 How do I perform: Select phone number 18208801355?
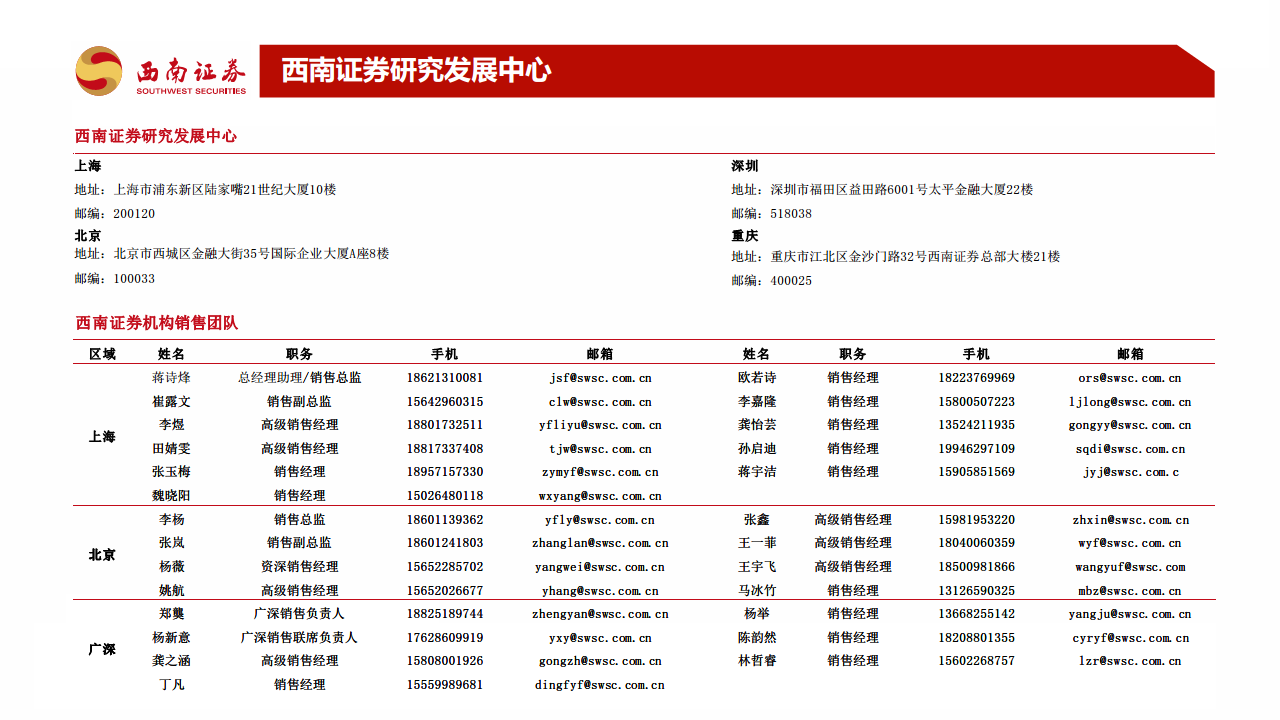coord(976,638)
